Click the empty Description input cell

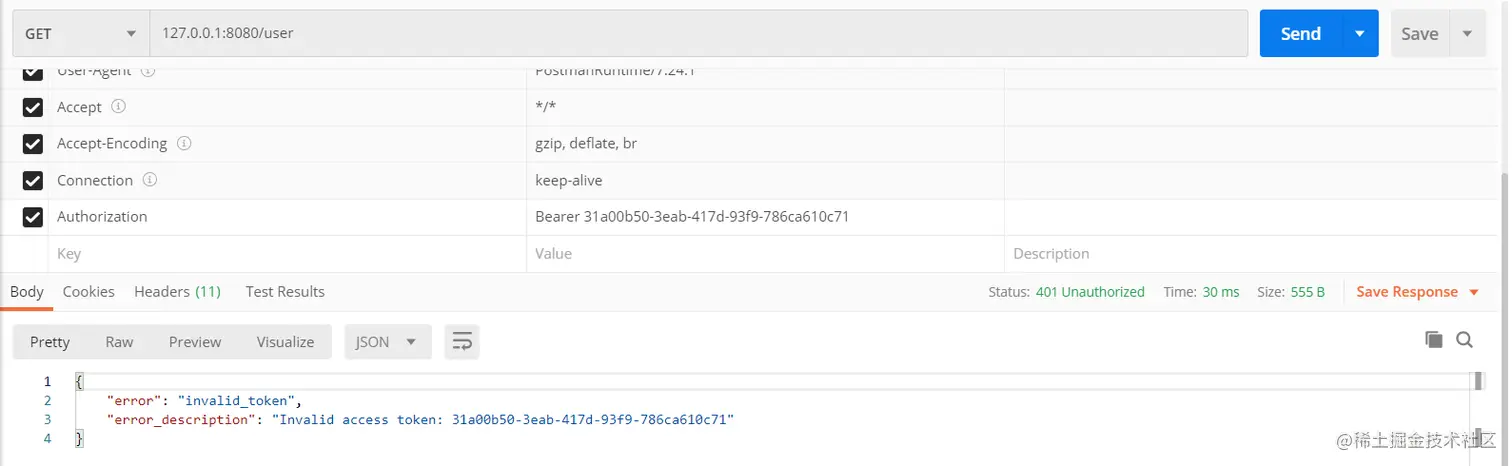(x=1250, y=254)
